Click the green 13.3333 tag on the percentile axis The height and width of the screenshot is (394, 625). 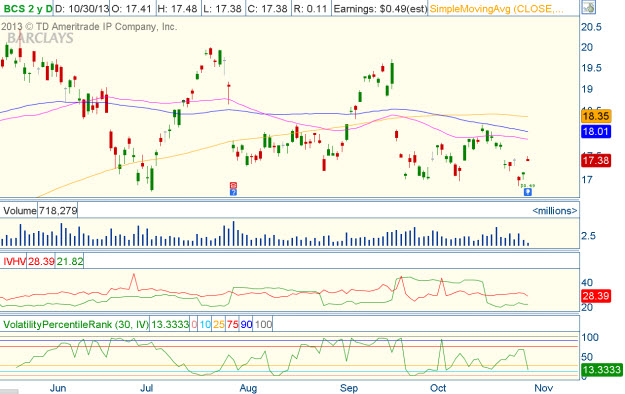tap(601, 370)
